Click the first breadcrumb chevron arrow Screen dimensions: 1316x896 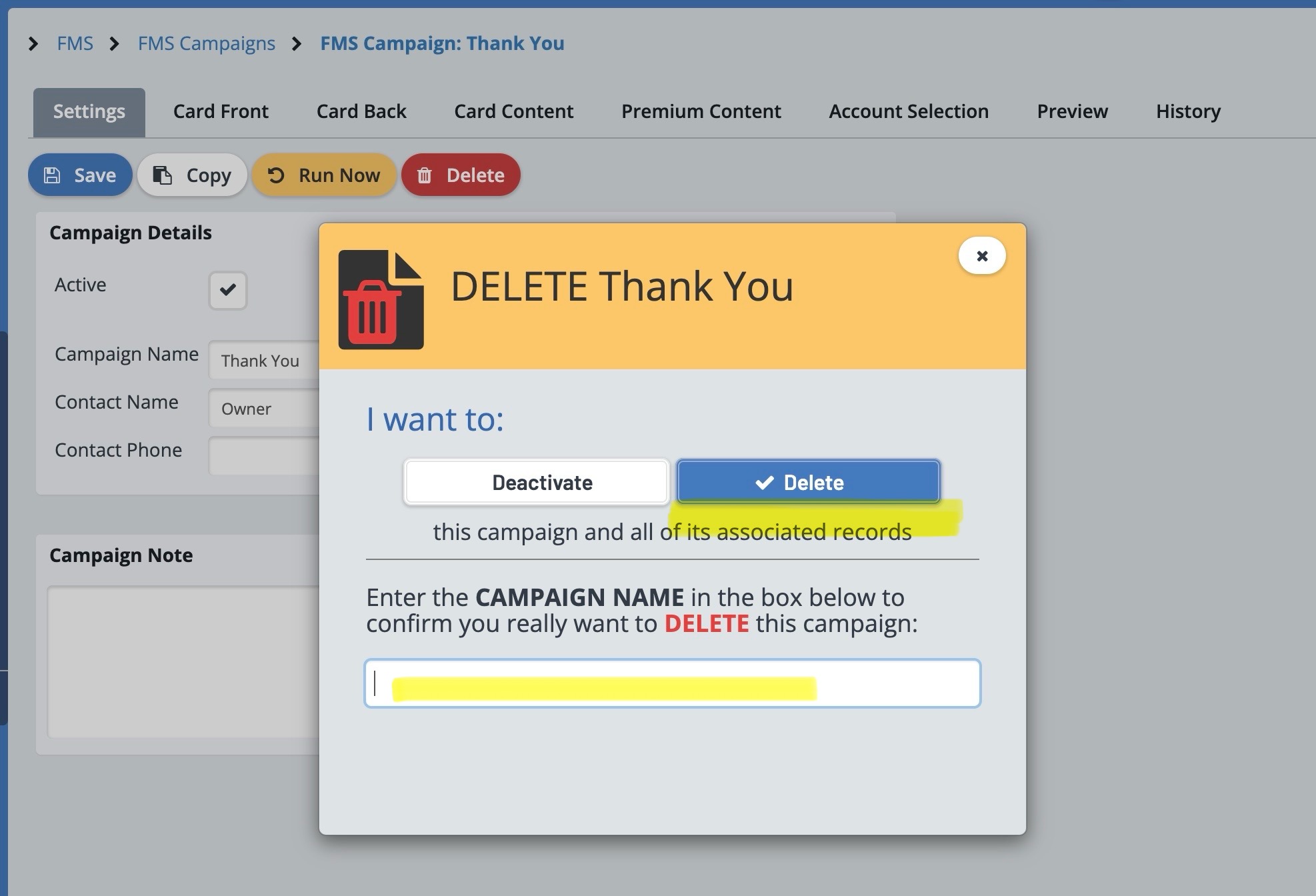point(33,44)
